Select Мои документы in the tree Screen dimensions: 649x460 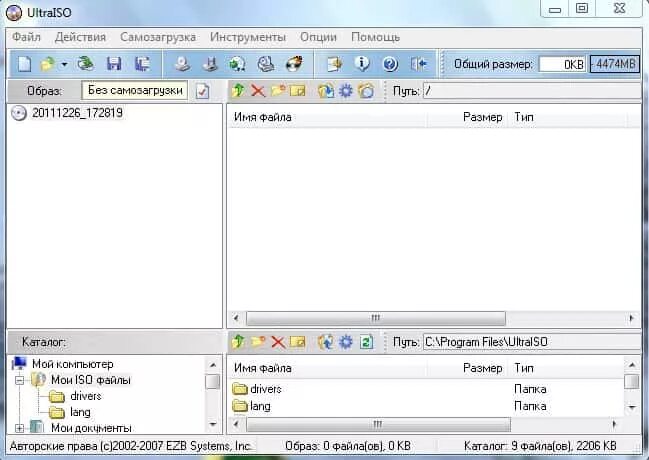click(91, 428)
